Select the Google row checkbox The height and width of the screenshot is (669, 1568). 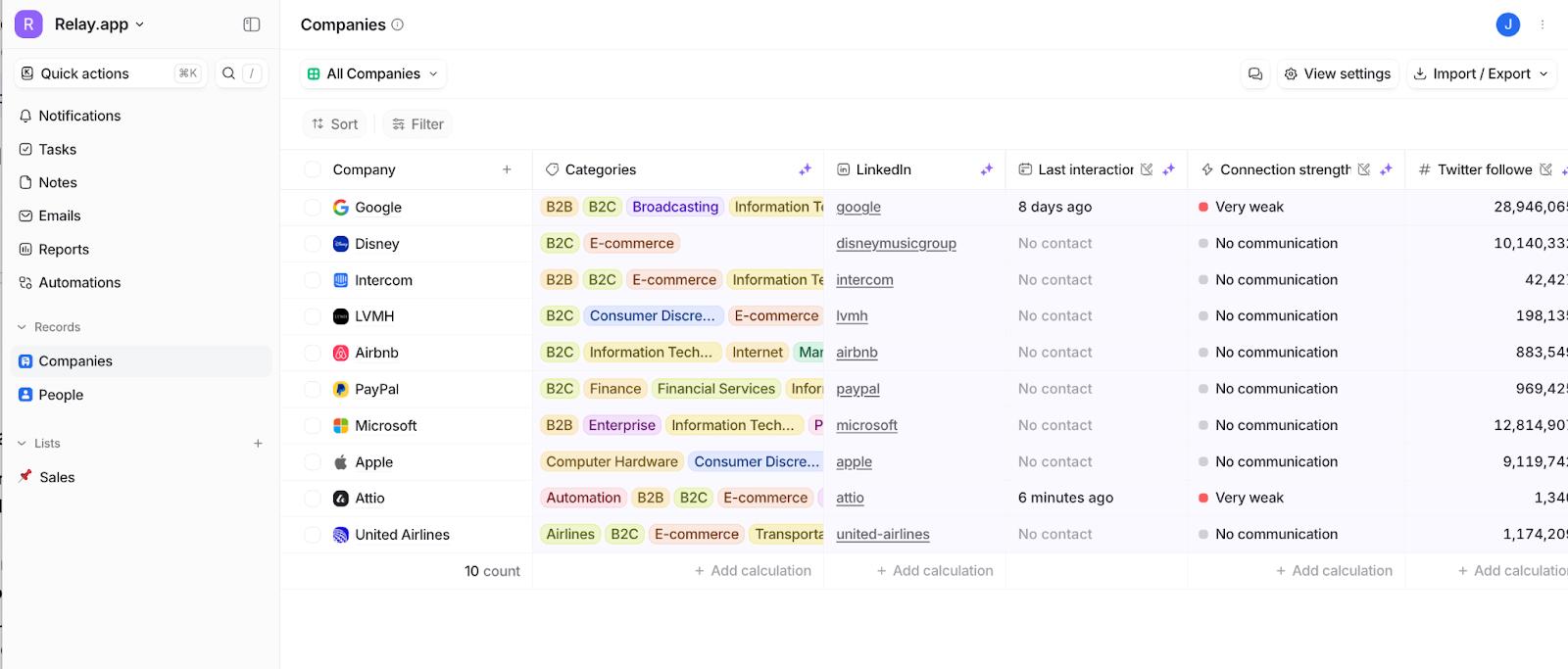coord(313,208)
